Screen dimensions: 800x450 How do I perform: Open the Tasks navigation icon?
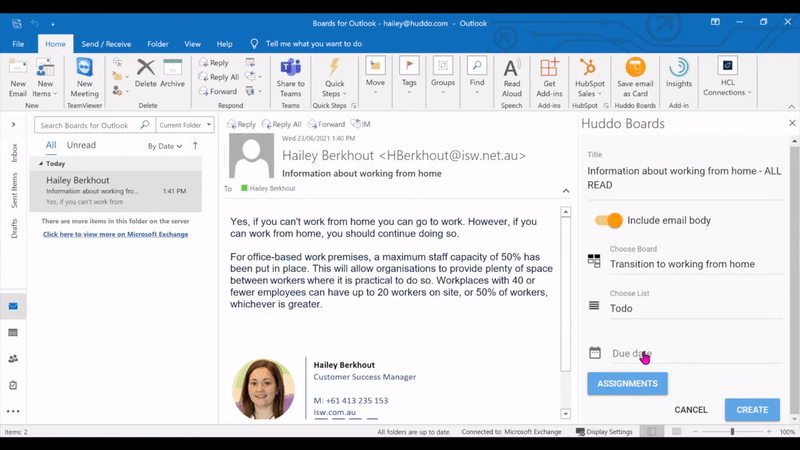click(x=13, y=385)
